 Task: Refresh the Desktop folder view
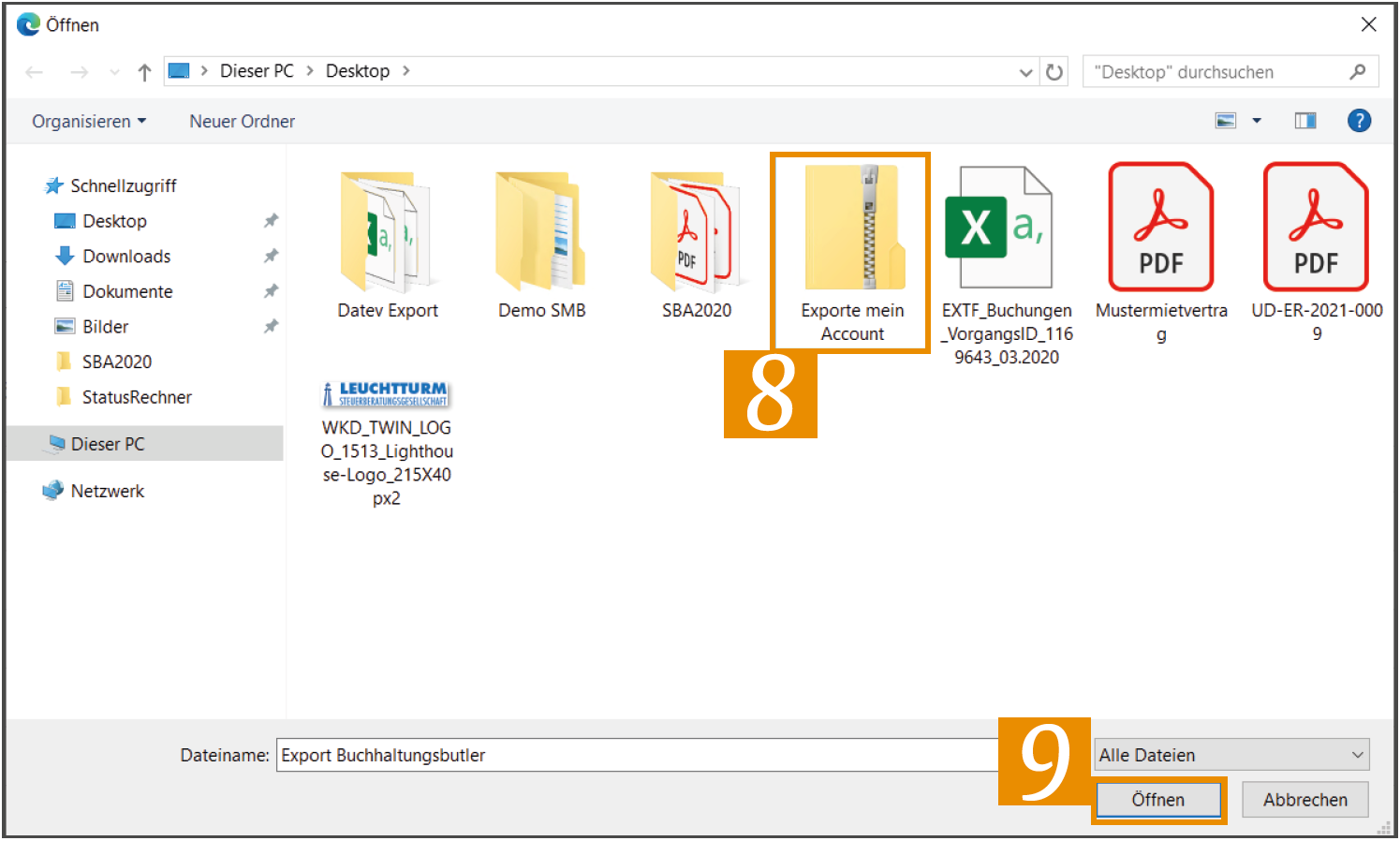[x=1054, y=72]
